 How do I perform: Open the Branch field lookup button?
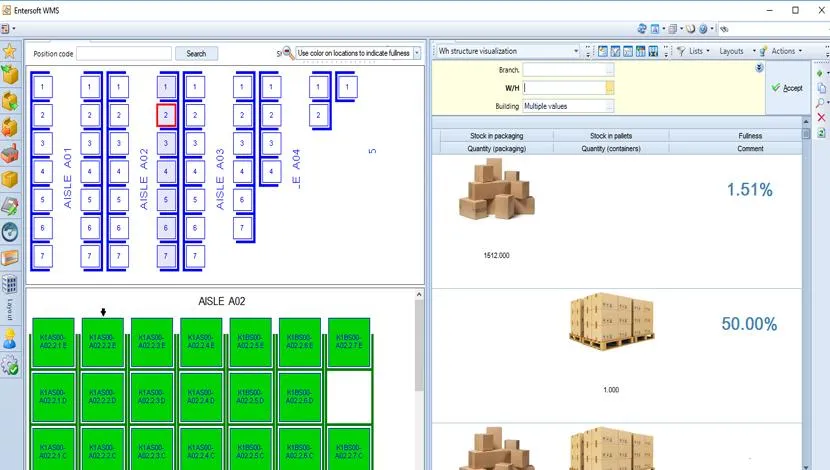point(610,69)
